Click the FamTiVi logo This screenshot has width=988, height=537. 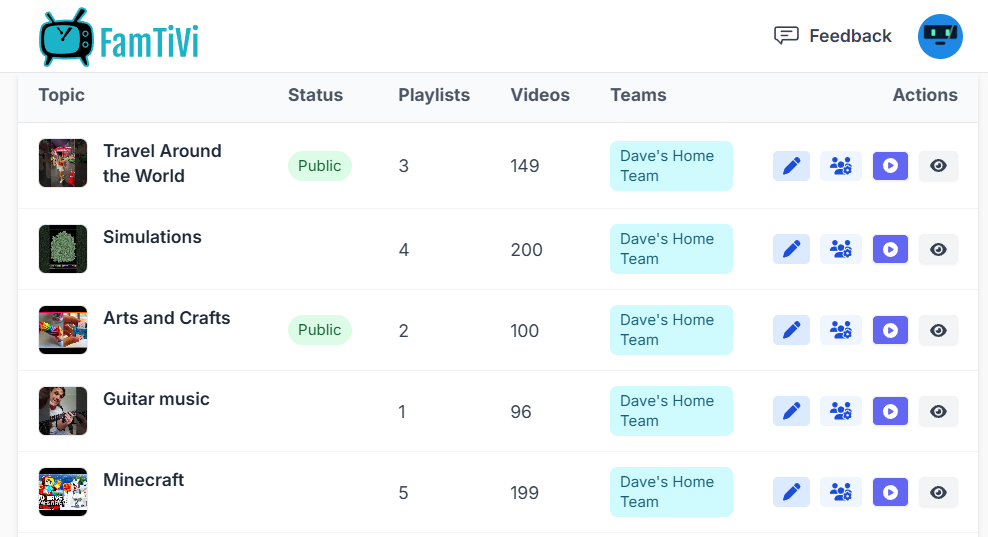point(119,38)
